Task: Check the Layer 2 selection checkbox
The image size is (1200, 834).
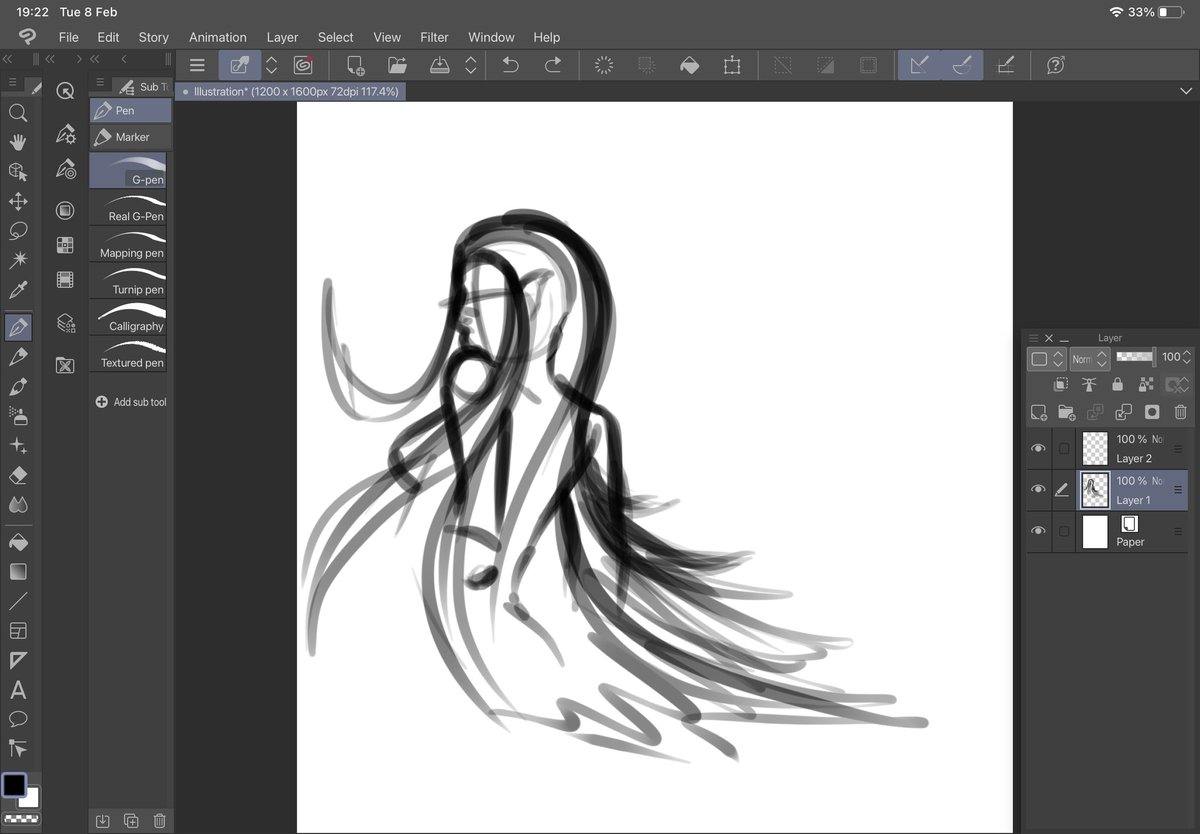Action: tap(1063, 449)
